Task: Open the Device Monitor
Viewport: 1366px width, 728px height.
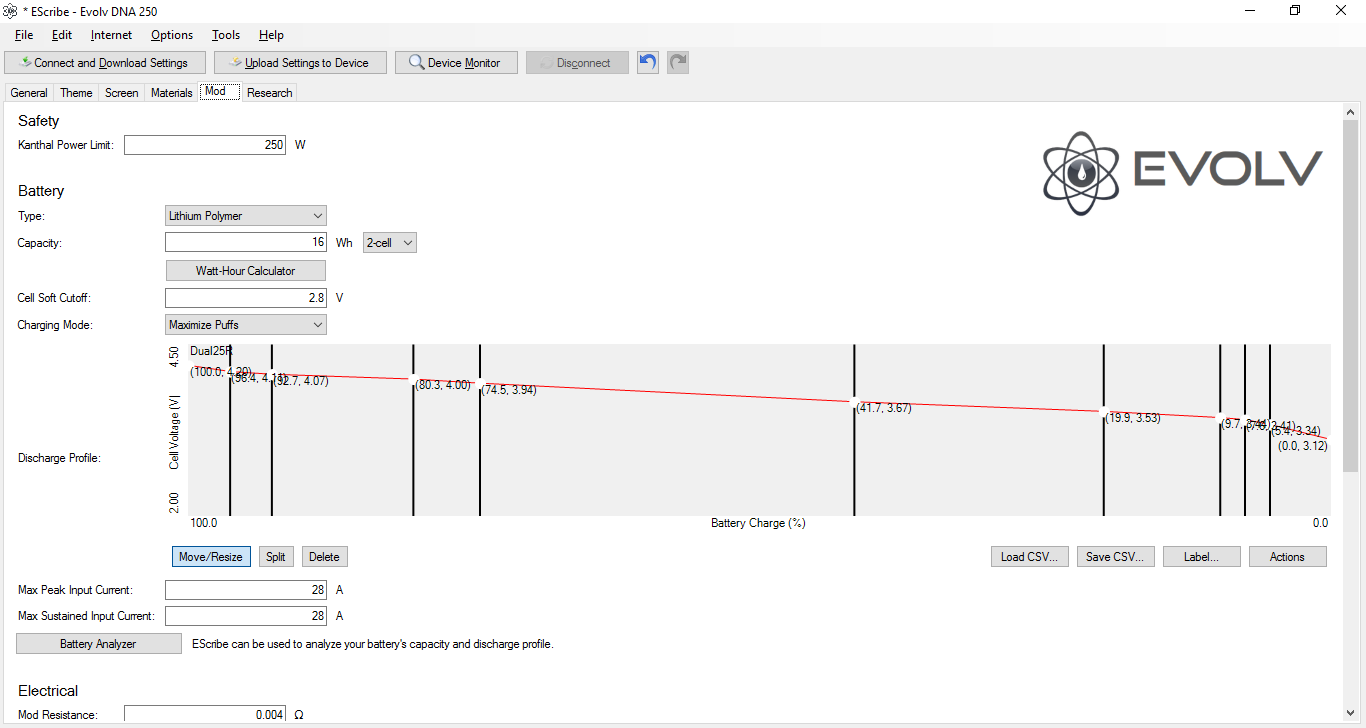Action: click(455, 63)
